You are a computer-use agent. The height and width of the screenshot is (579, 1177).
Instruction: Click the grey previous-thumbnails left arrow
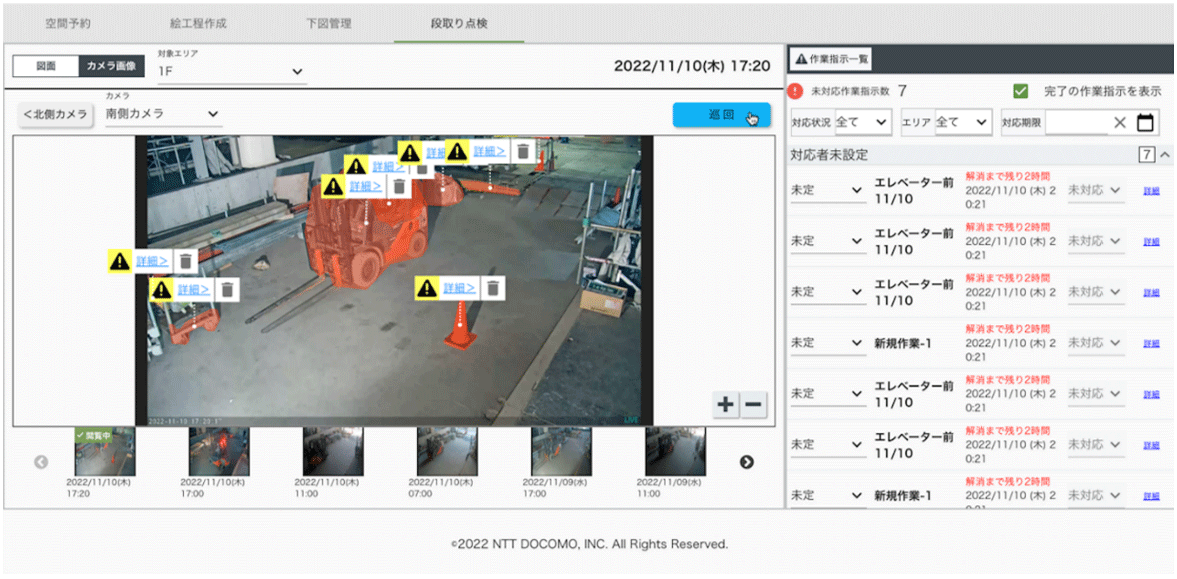pyautogui.click(x=41, y=462)
